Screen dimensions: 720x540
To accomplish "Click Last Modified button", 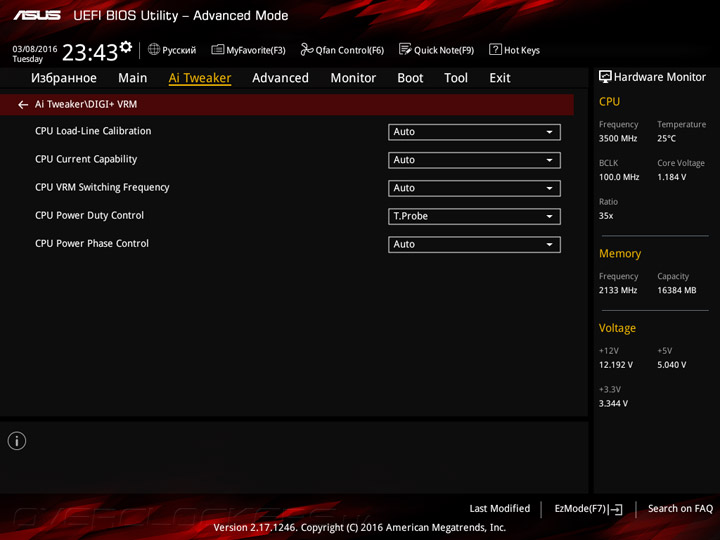I will pyautogui.click(x=500, y=509).
